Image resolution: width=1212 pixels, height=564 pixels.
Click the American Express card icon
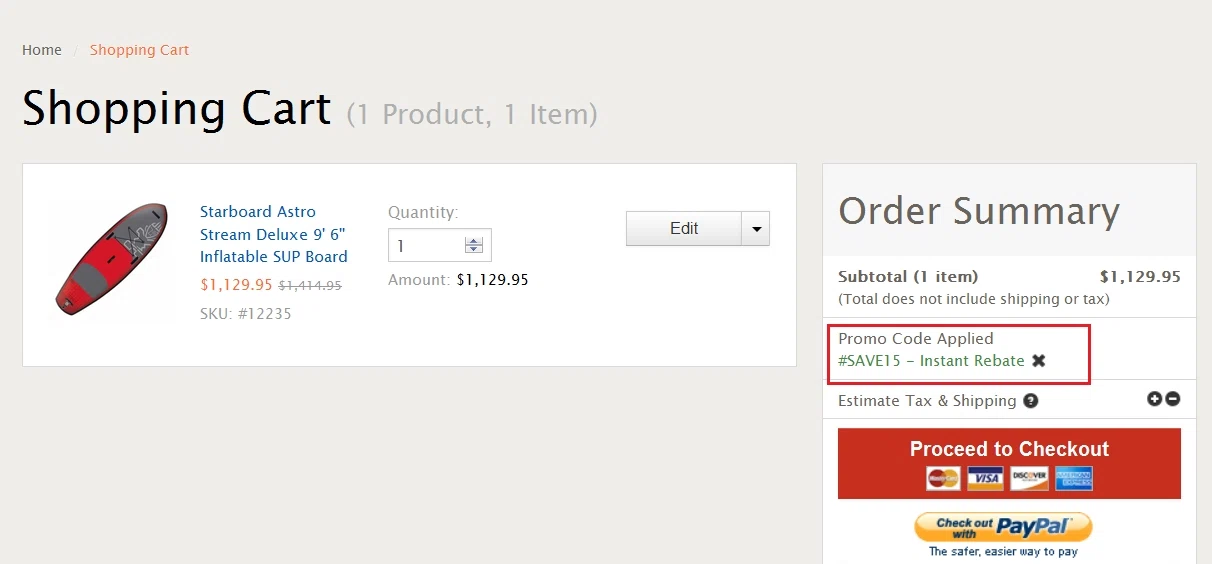point(1074,478)
